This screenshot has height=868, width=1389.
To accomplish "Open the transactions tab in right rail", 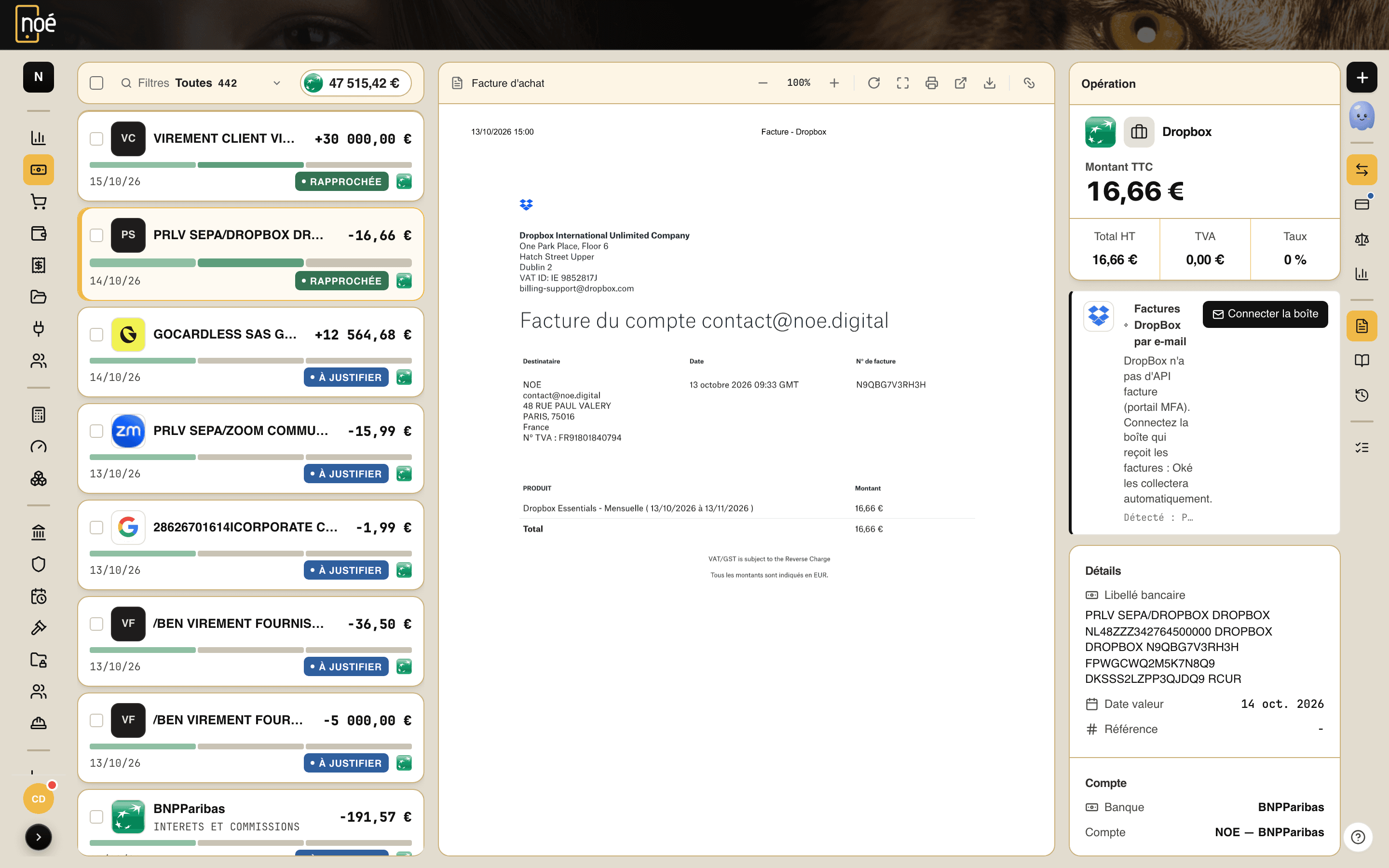I will (x=1362, y=170).
